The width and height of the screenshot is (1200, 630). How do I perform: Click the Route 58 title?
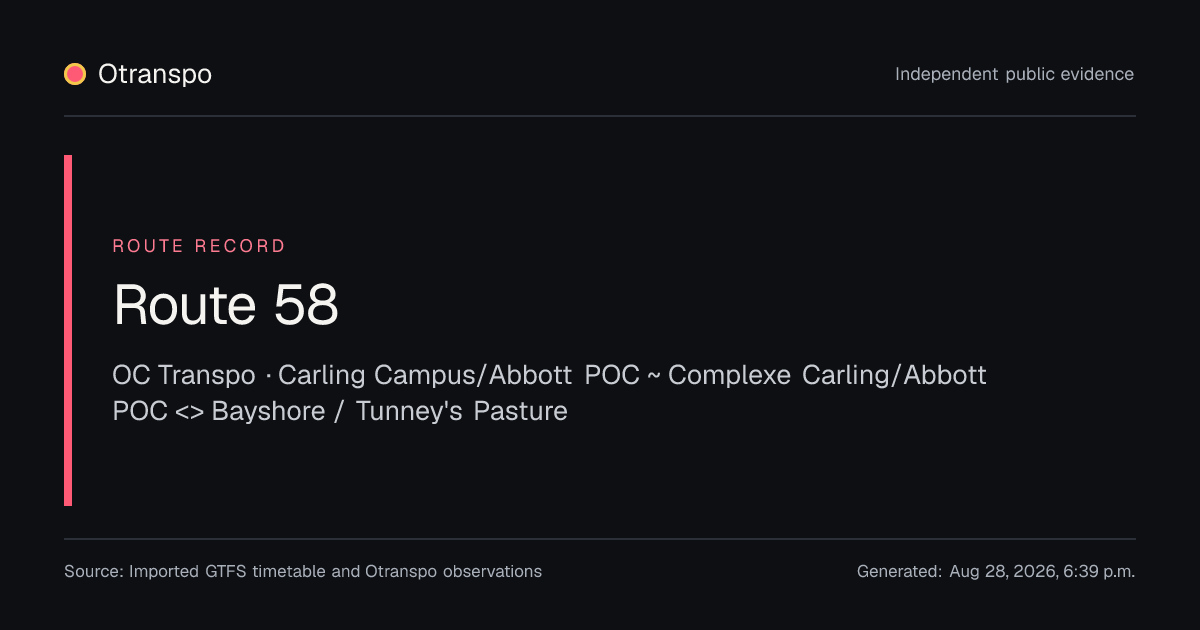click(226, 305)
